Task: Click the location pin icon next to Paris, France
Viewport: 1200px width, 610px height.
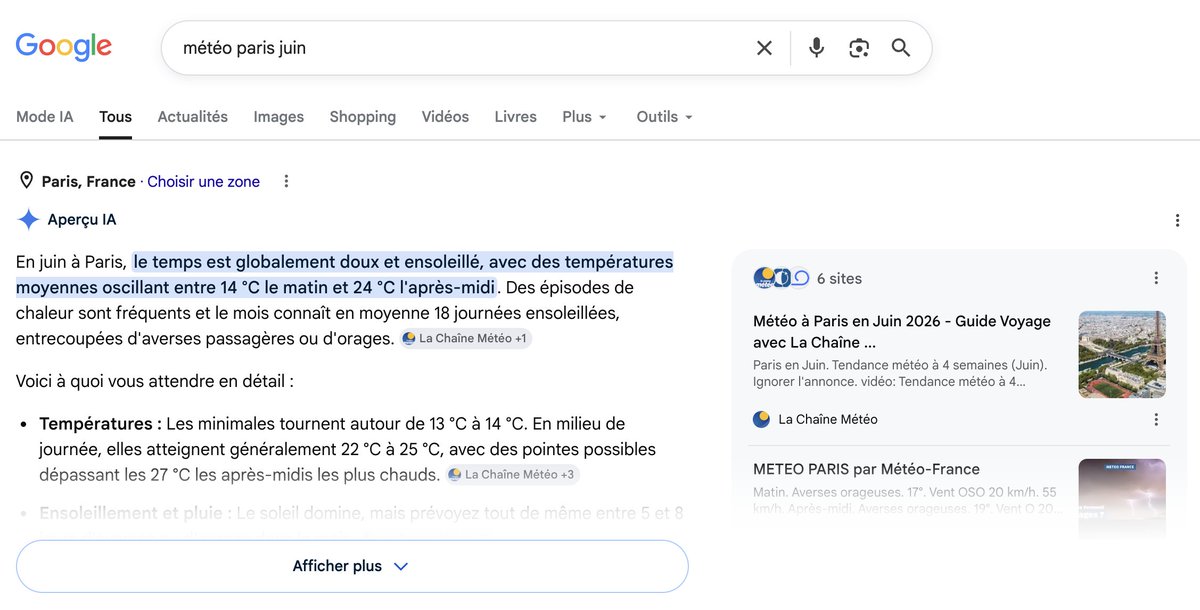Action: coord(26,181)
